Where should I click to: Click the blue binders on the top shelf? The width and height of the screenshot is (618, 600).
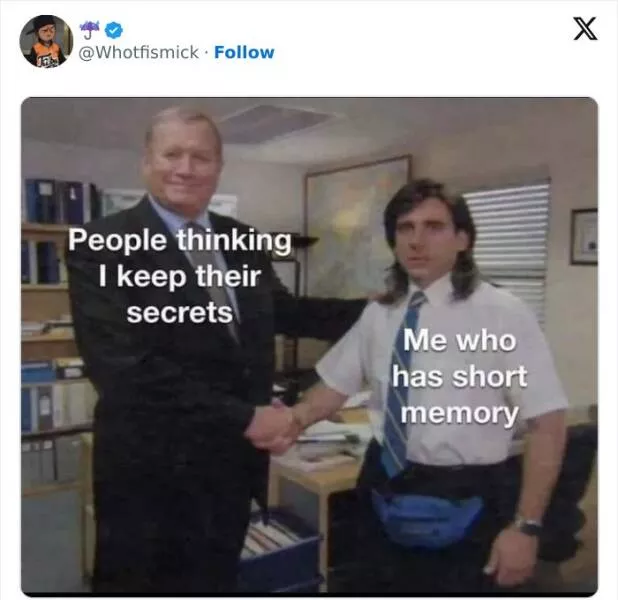tap(58, 201)
